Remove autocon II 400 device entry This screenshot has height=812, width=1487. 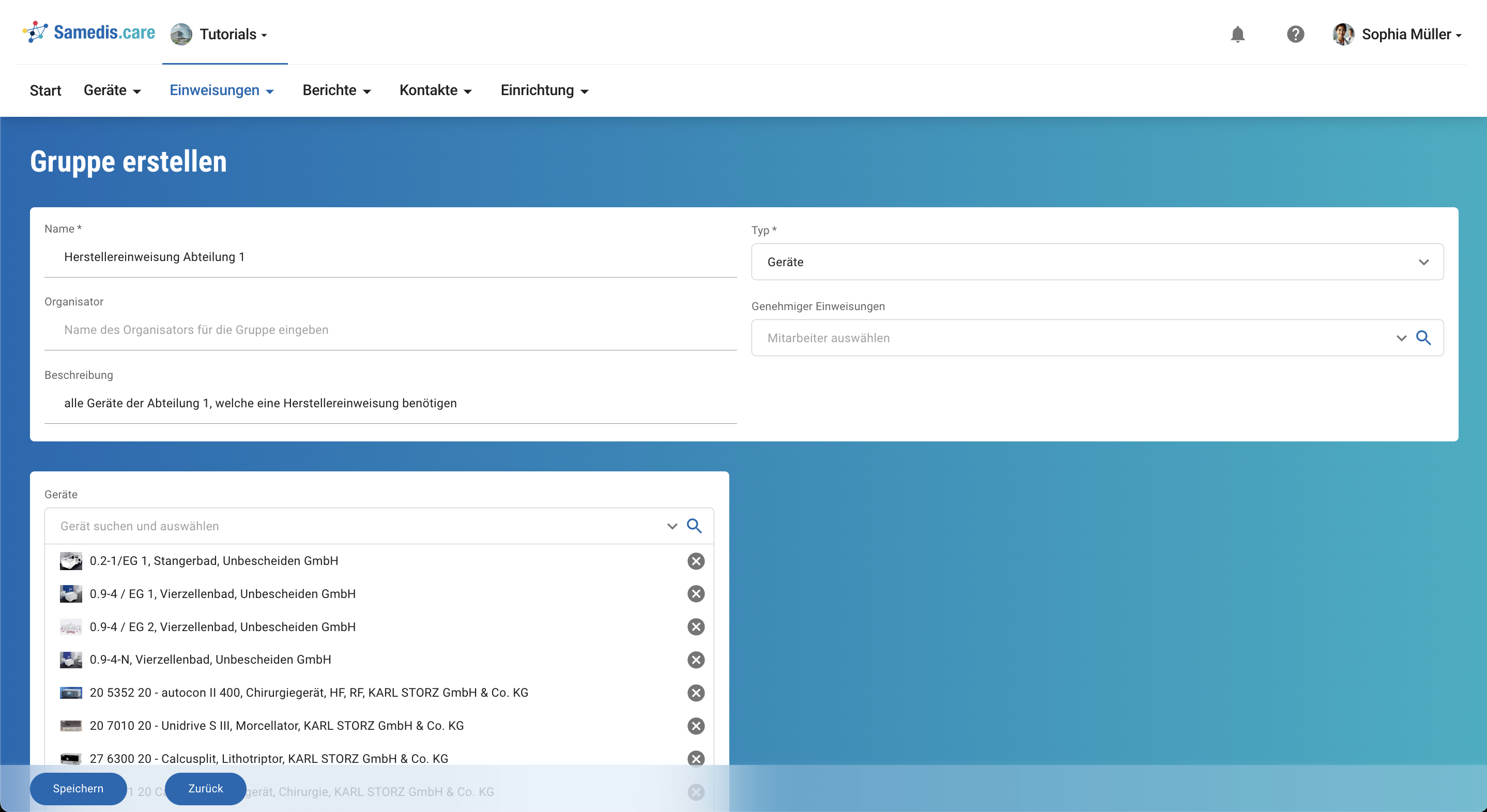(x=696, y=693)
